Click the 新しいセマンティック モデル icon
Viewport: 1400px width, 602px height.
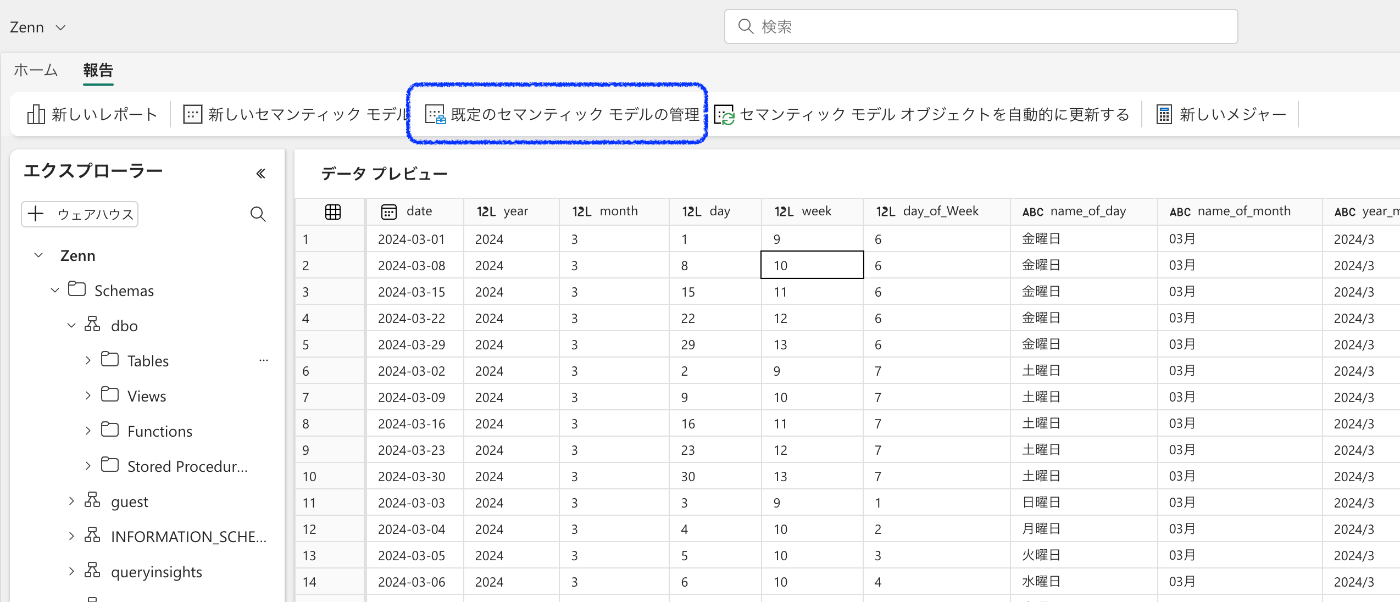click(x=191, y=113)
